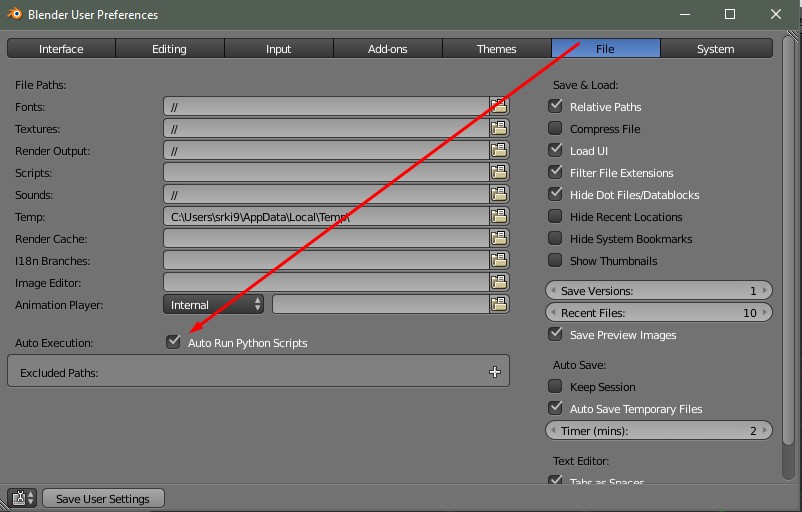Screen dimensions: 802x512
Task: Click the folder icon beside Fonts path
Action: pyautogui.click(x=499, y=107)
